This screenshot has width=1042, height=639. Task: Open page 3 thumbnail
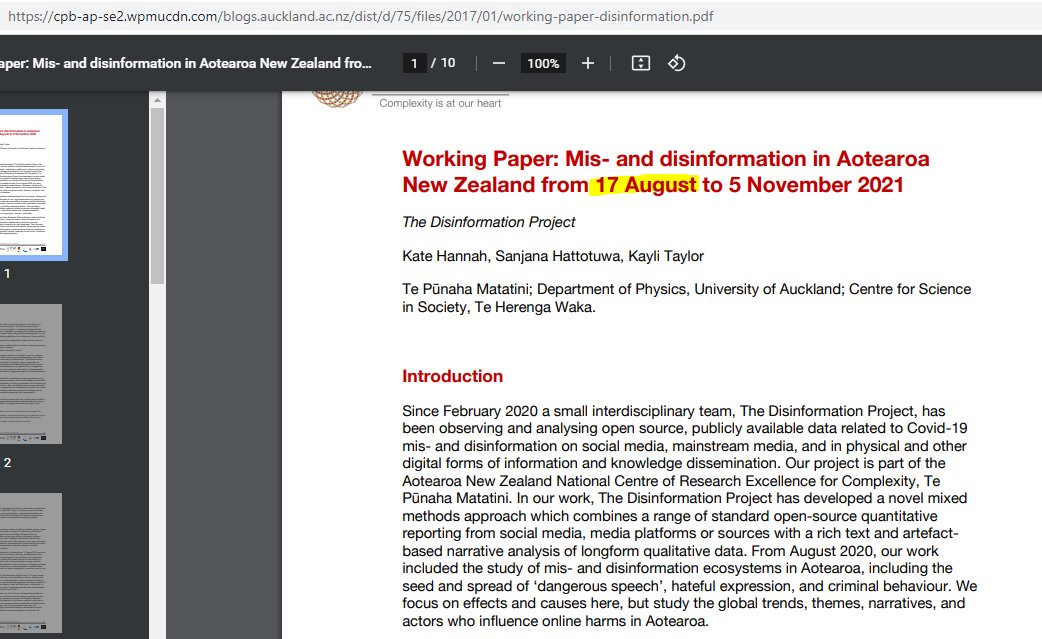click(31, 563)
